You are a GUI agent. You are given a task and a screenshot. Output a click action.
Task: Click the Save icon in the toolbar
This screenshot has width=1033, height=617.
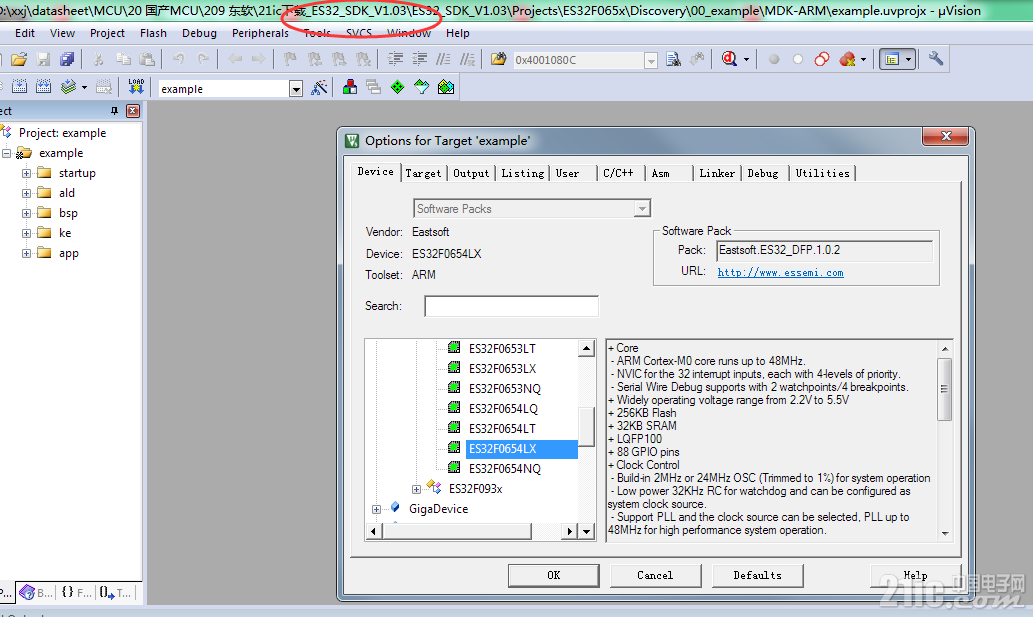point(43,60)
